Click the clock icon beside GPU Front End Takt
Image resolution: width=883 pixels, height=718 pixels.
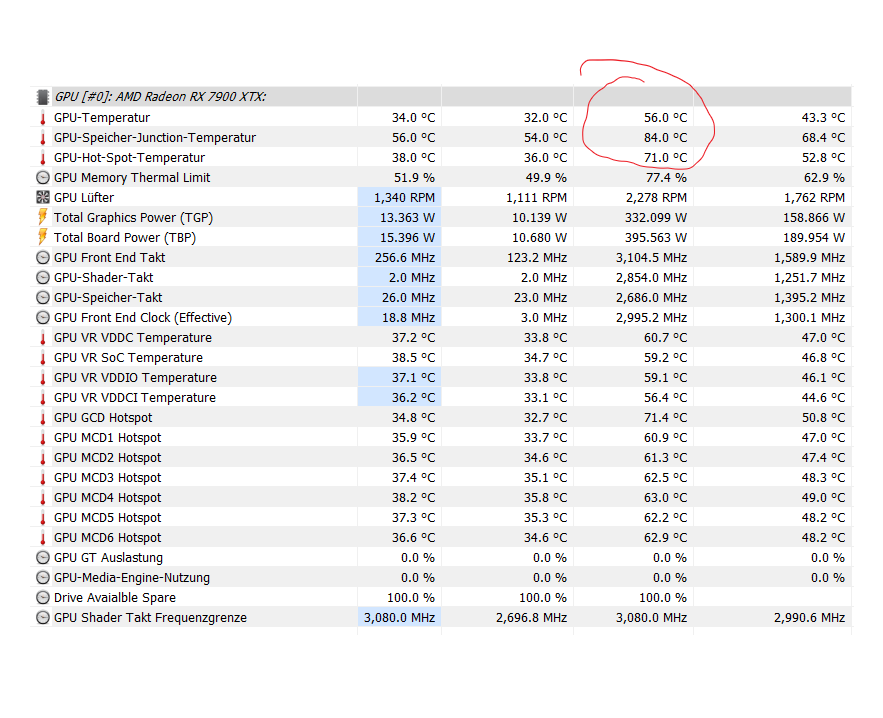(x=42, y=258)
